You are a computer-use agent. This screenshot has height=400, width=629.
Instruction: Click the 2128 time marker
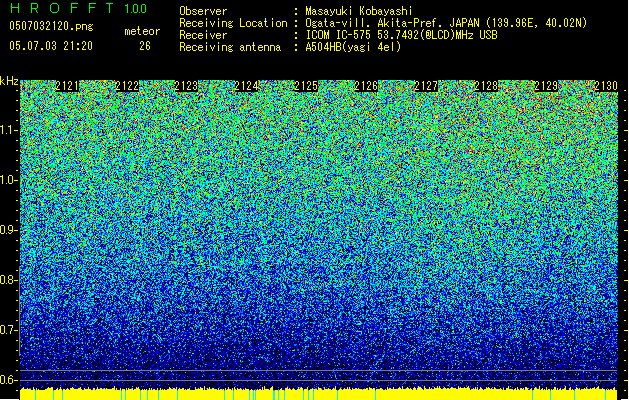(x=486, y=86)
